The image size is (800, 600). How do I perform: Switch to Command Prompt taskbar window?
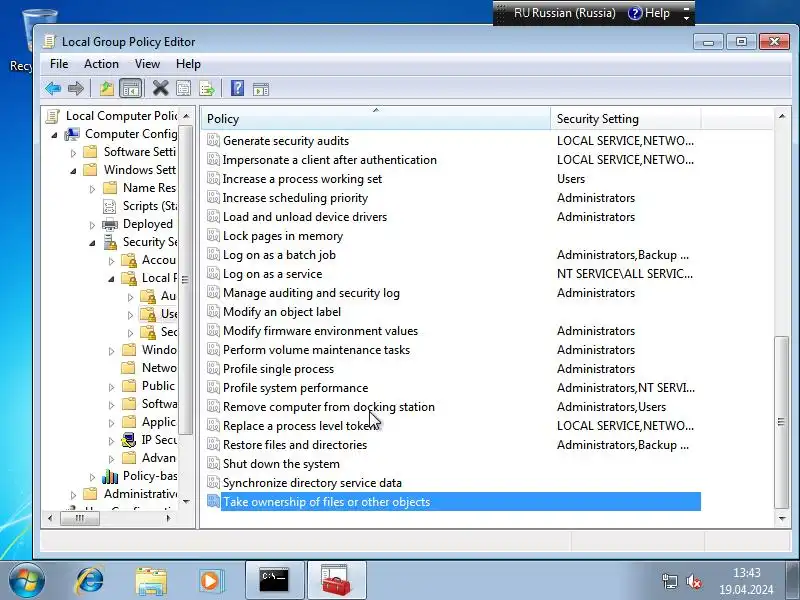click(274, 580)
